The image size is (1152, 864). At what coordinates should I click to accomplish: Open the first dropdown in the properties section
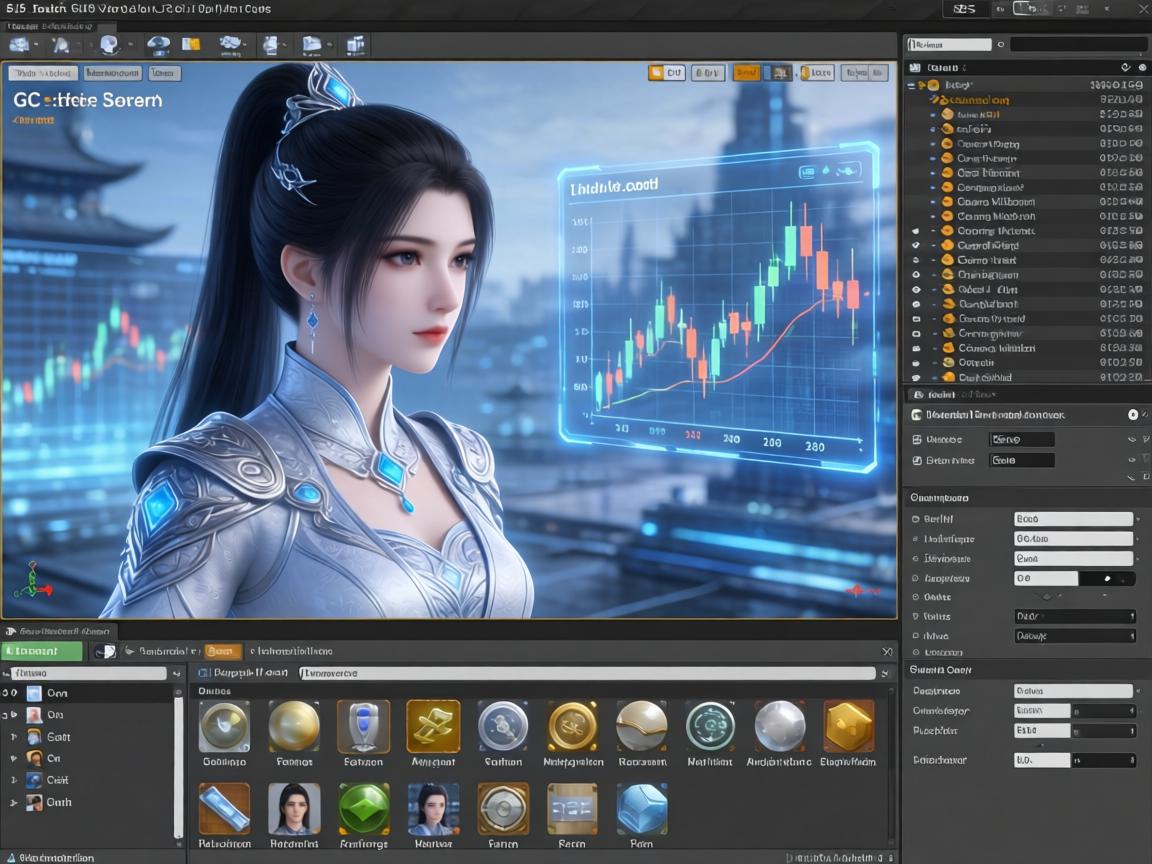pyautogui.click(x=1074, y=519)
